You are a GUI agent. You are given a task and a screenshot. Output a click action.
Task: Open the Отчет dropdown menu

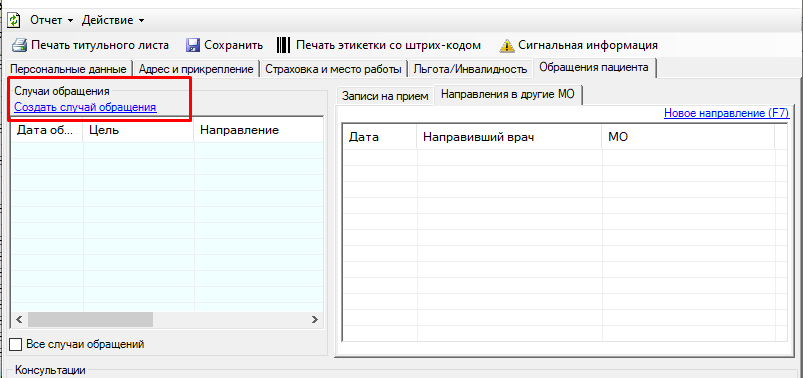pos(51,20)
